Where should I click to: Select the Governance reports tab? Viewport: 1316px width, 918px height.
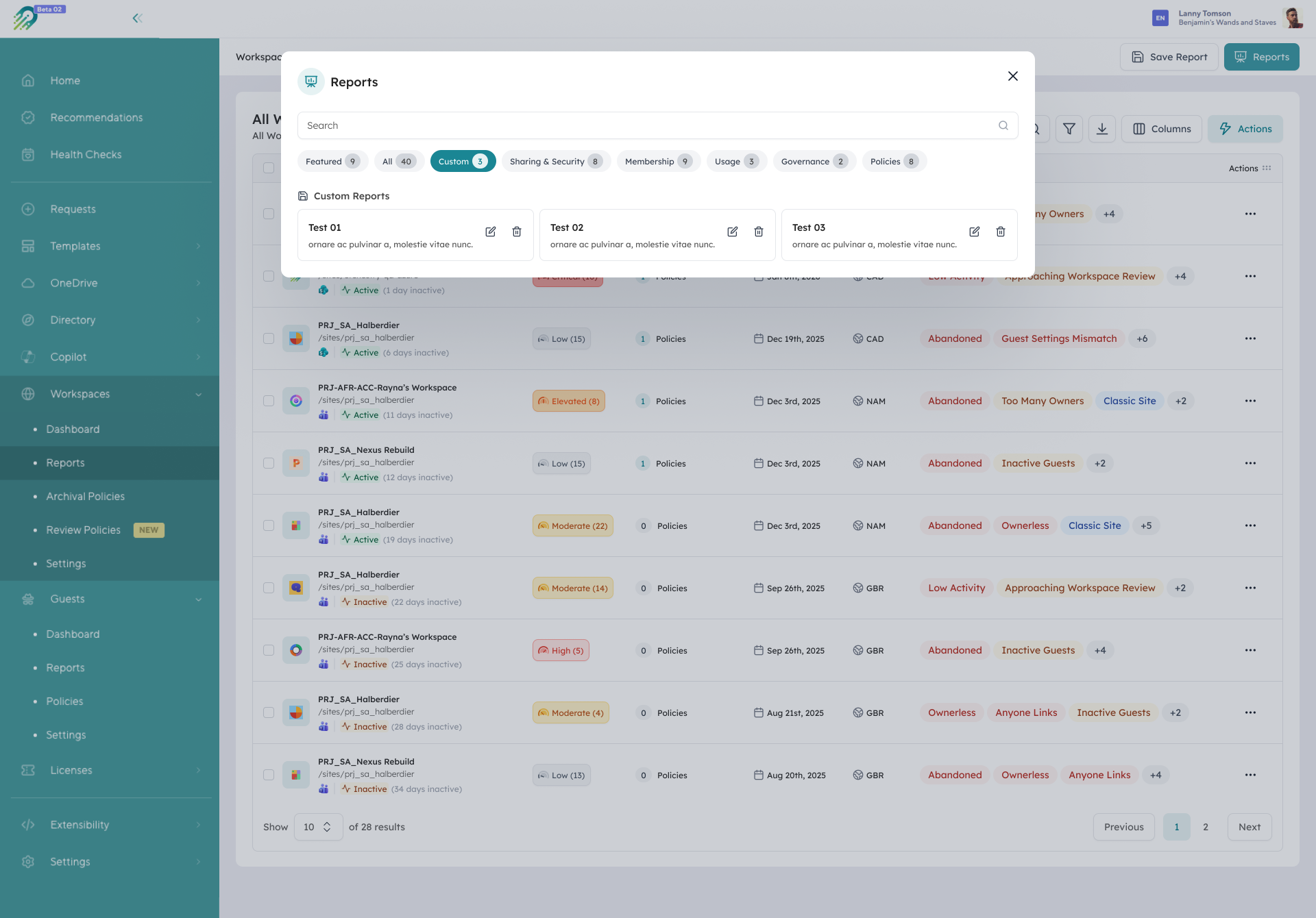click(x=814, y=162)
